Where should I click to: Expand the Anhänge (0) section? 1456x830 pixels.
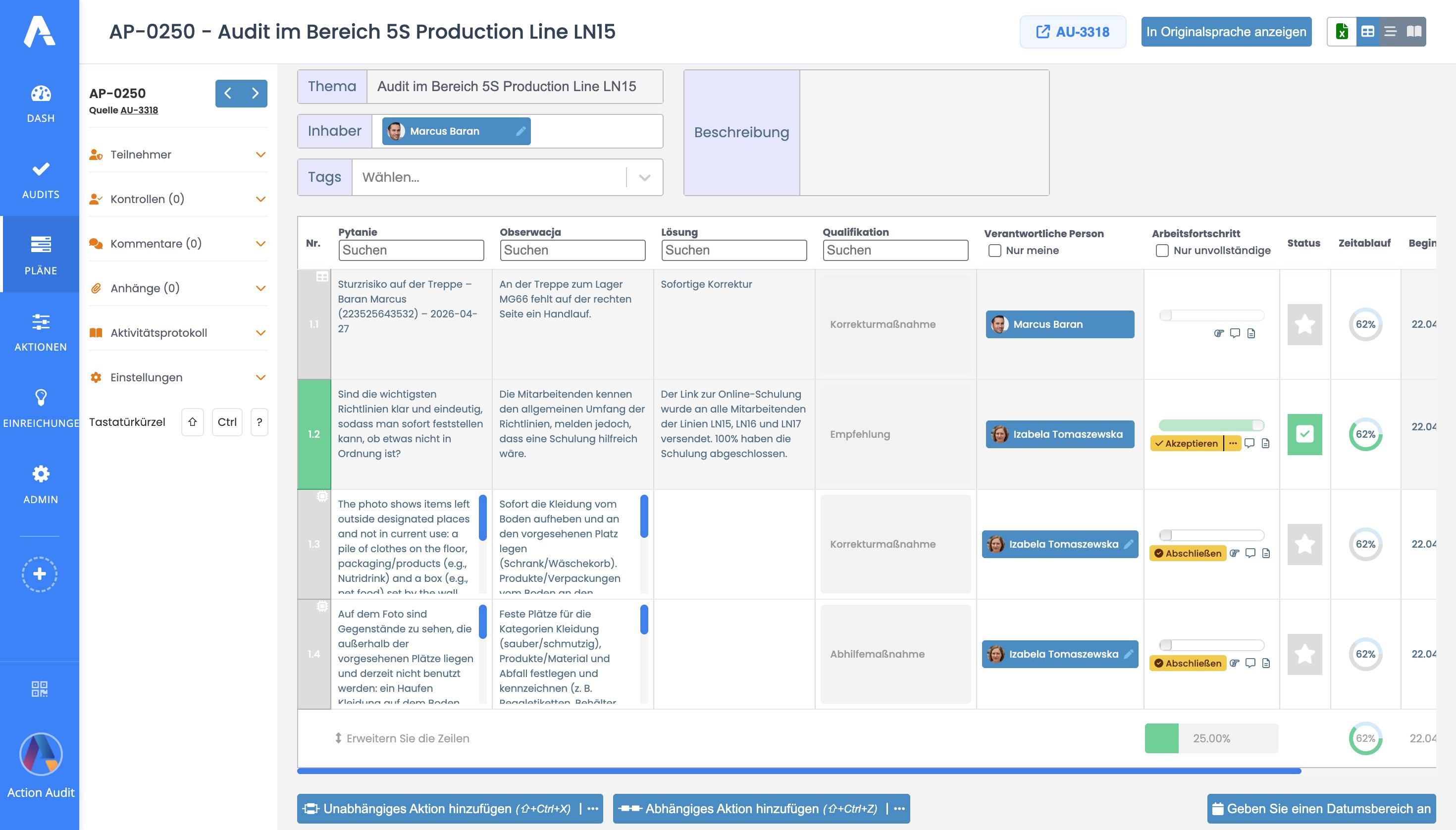click(x=178, y=288)
